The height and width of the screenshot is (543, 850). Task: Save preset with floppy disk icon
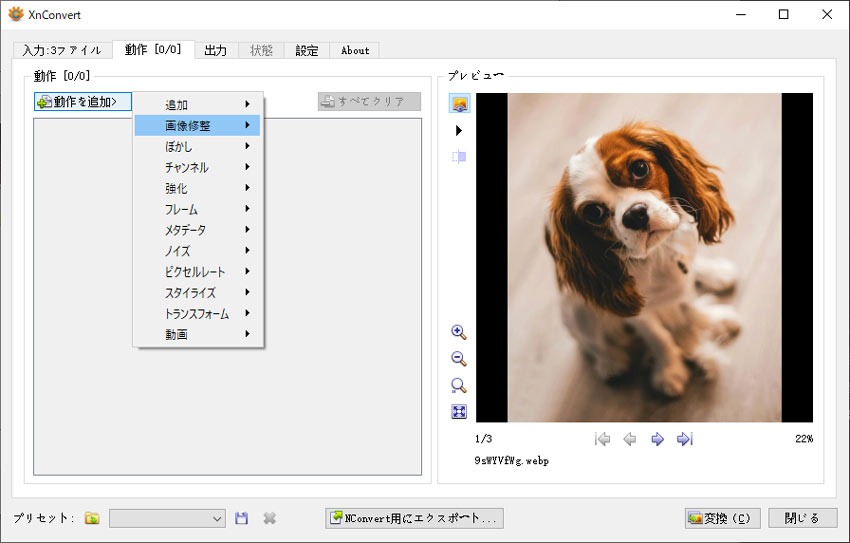point(242,519)
